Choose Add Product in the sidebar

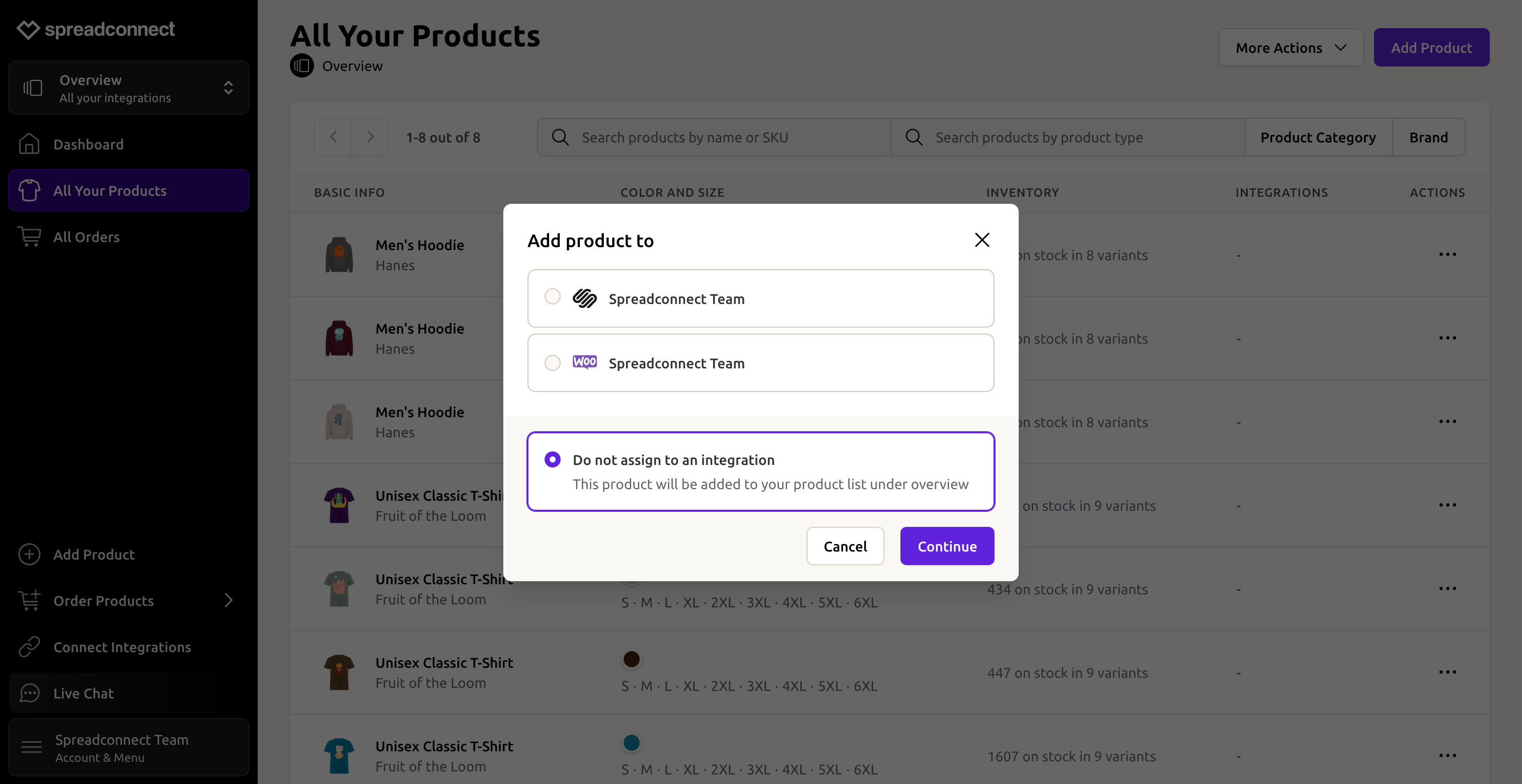pyautogui.click(x=129, y=554)
